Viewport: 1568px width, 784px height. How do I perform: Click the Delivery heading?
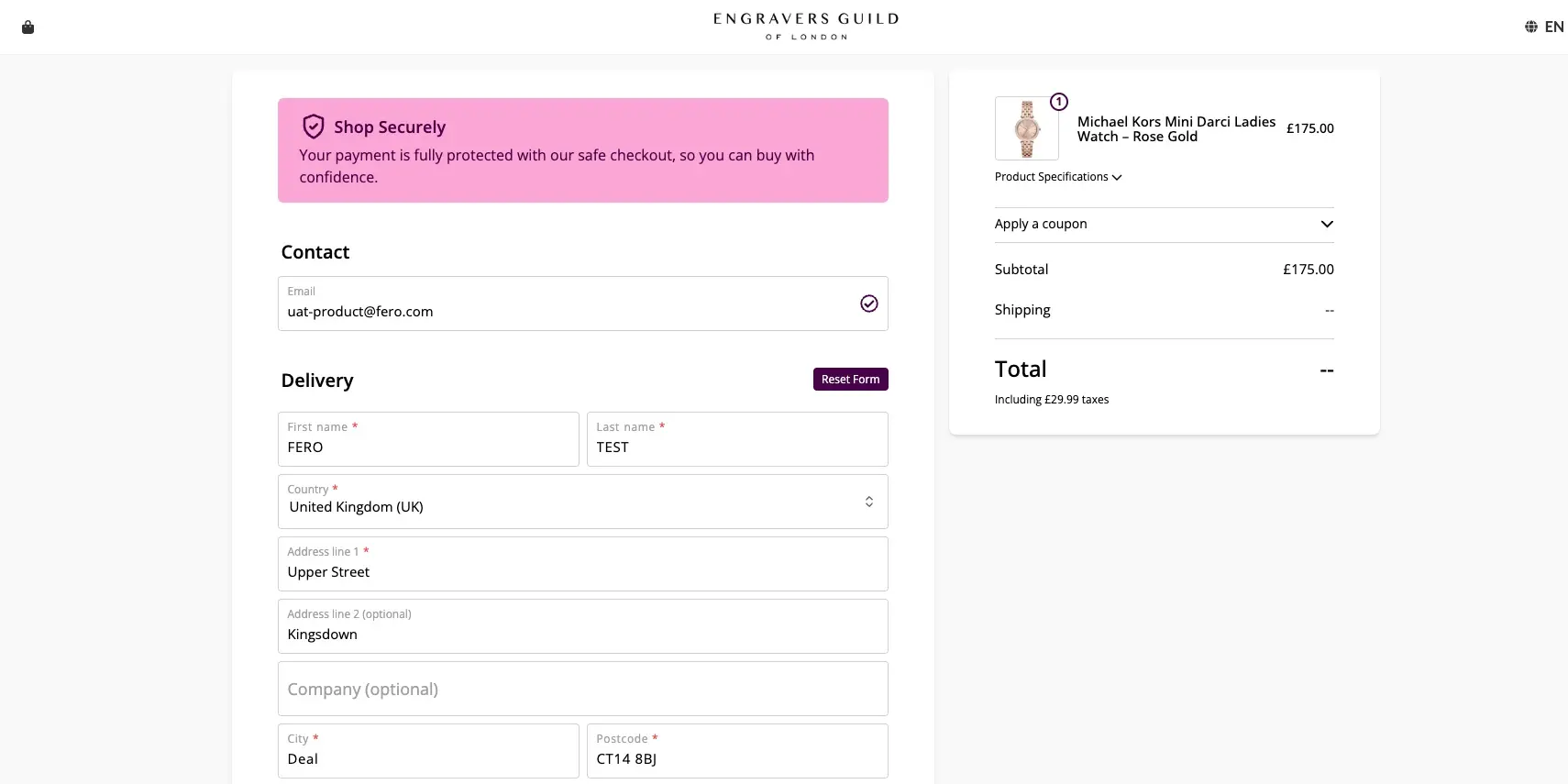pyautogui.click(x=317, y=381)
